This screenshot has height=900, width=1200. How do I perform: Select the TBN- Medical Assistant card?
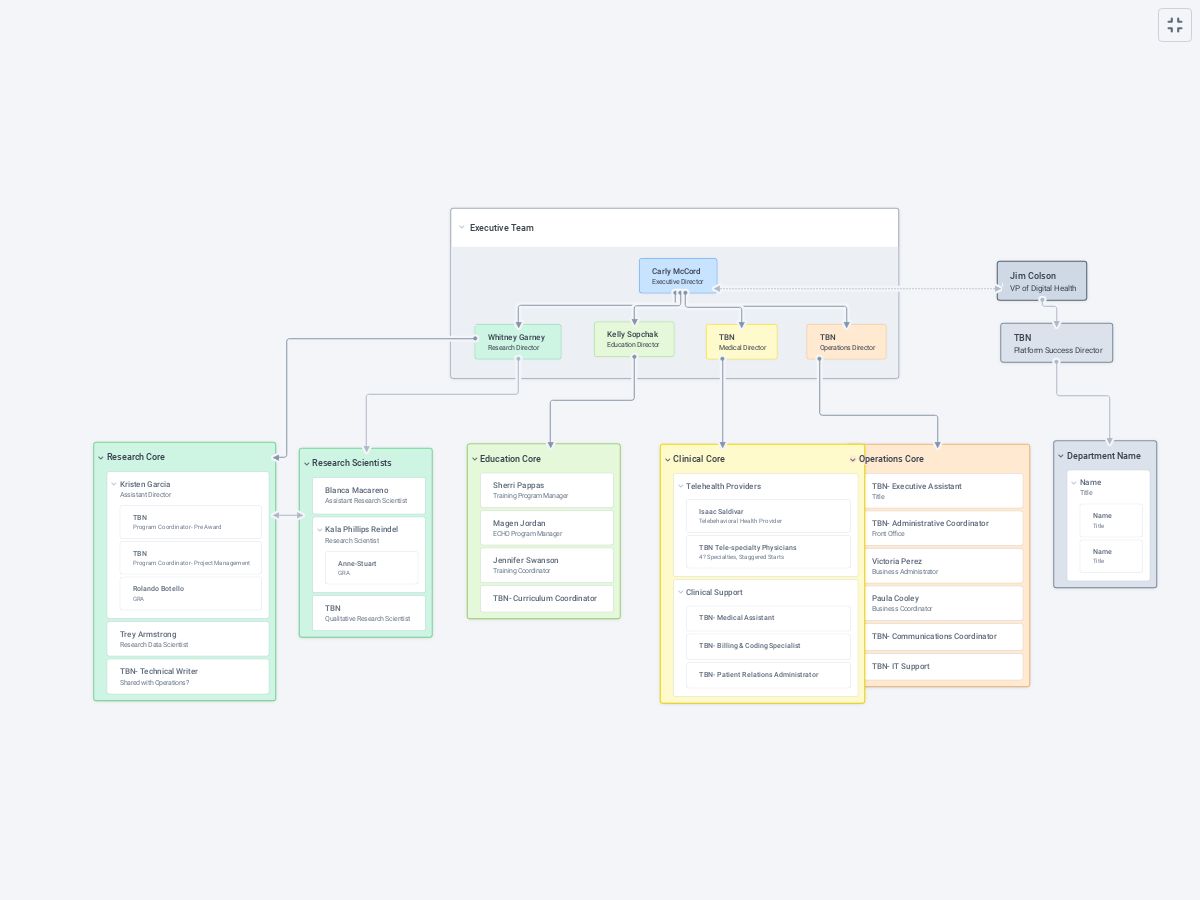768,618
